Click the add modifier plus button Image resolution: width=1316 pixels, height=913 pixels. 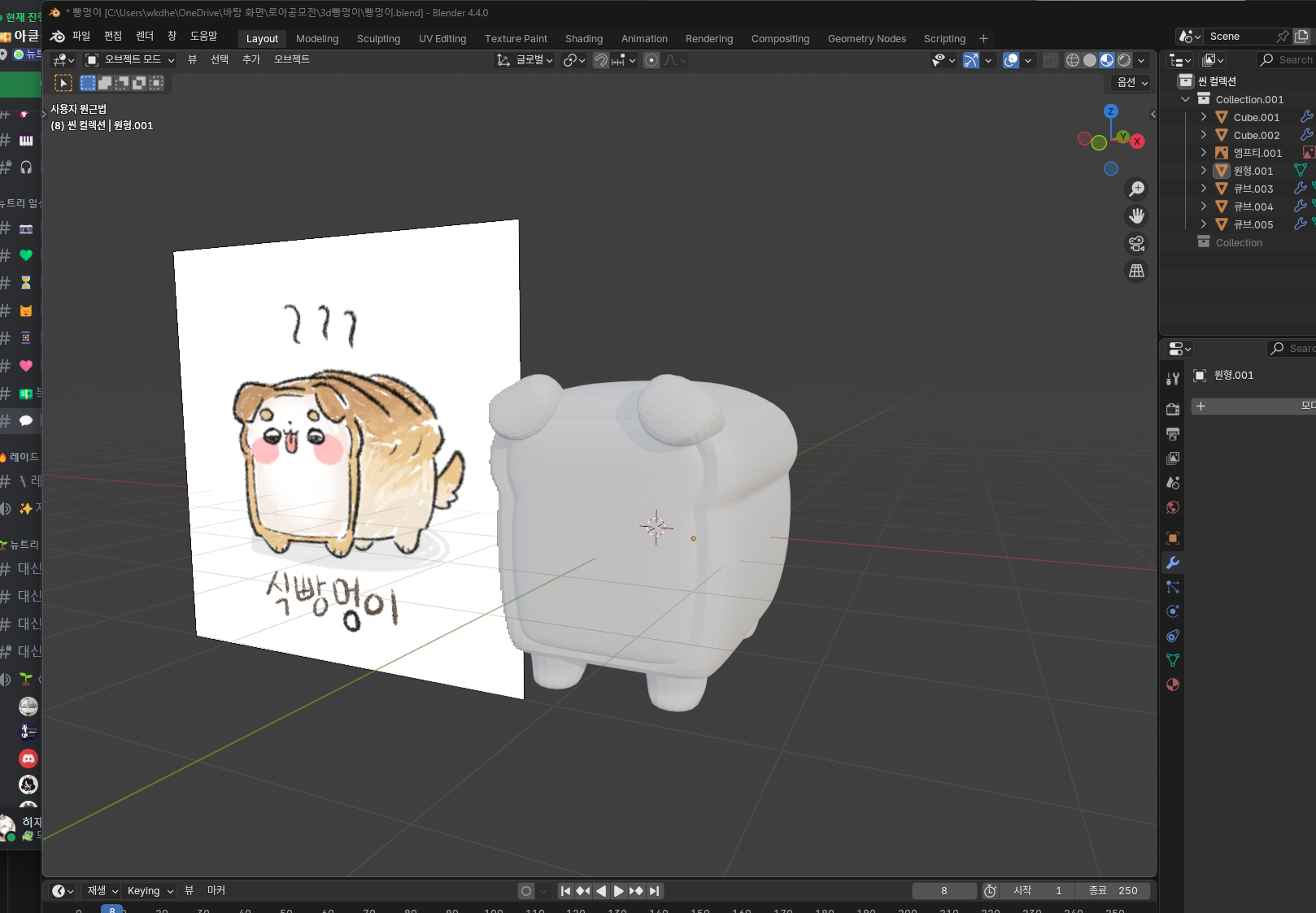click(x=1201, y=406)
